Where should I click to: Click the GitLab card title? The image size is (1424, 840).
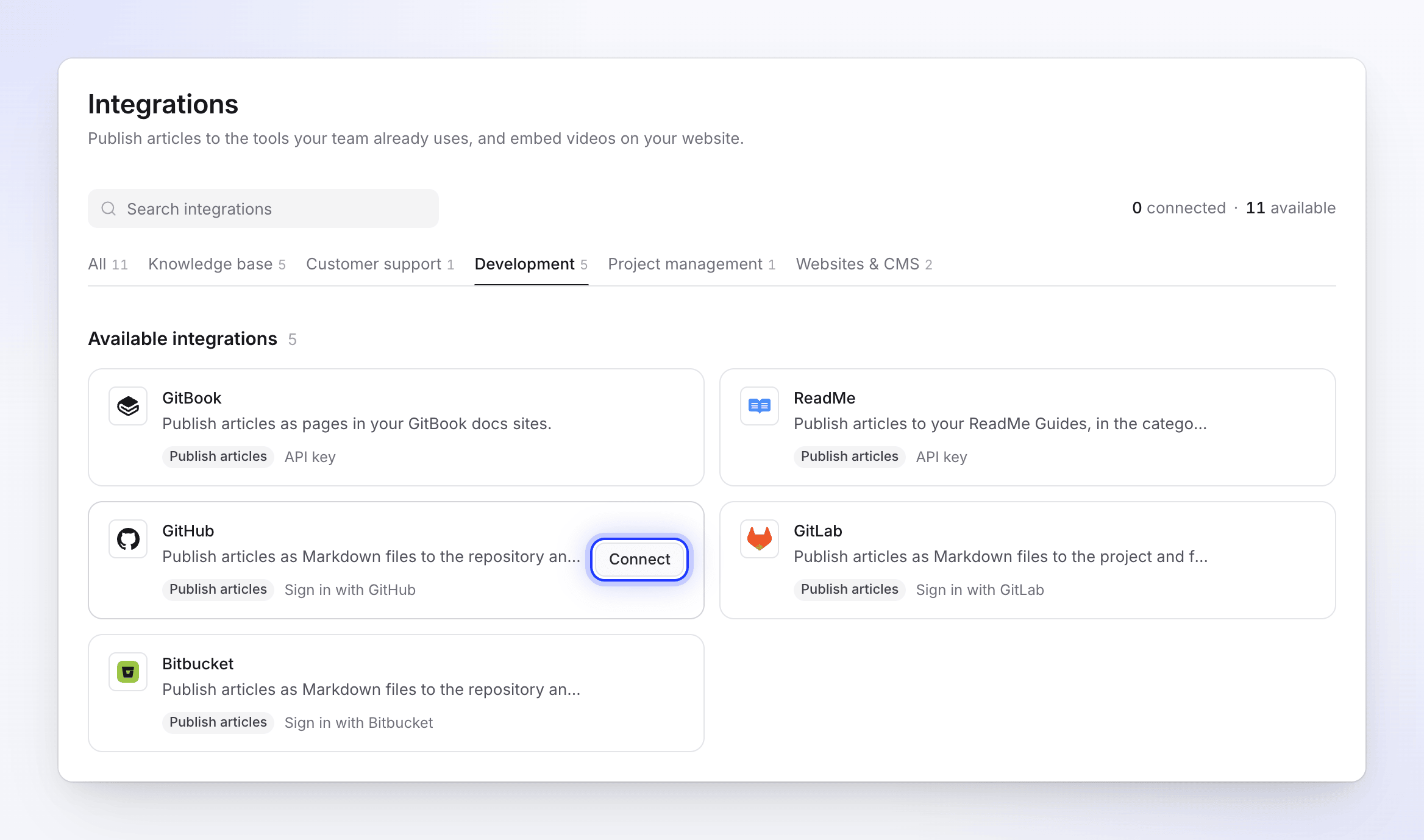(817, 531)
